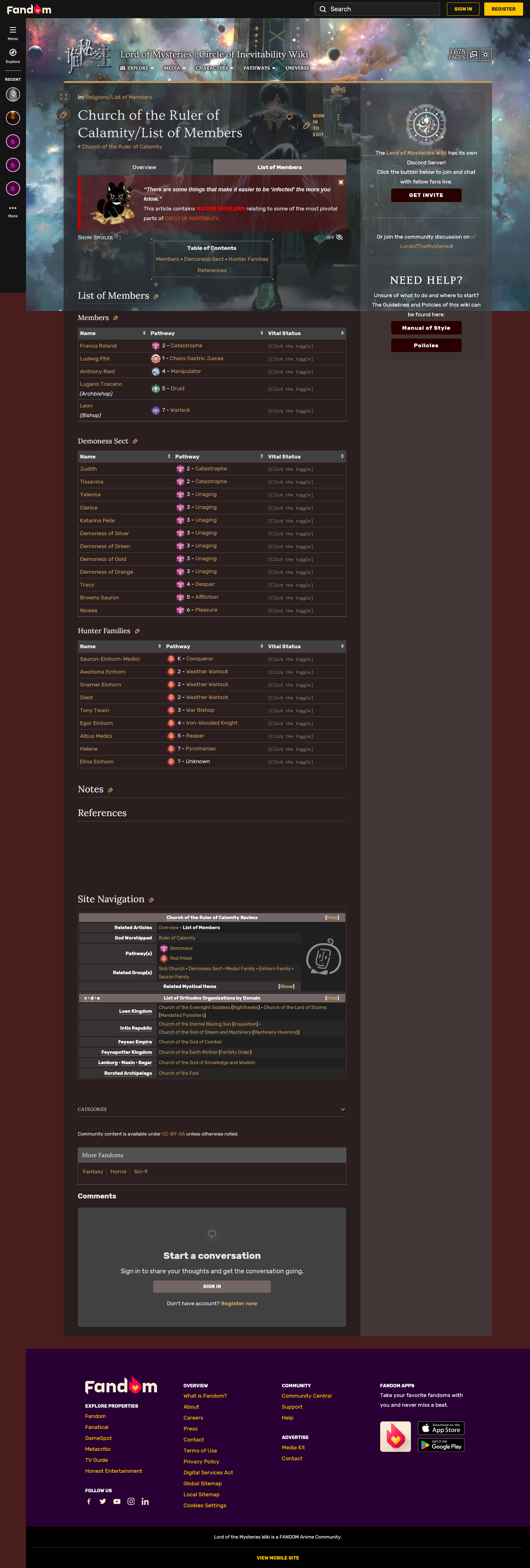Open Fandom Instagram icon in footer
Screen dimensions: 530x1568
tap(131, 1501)
